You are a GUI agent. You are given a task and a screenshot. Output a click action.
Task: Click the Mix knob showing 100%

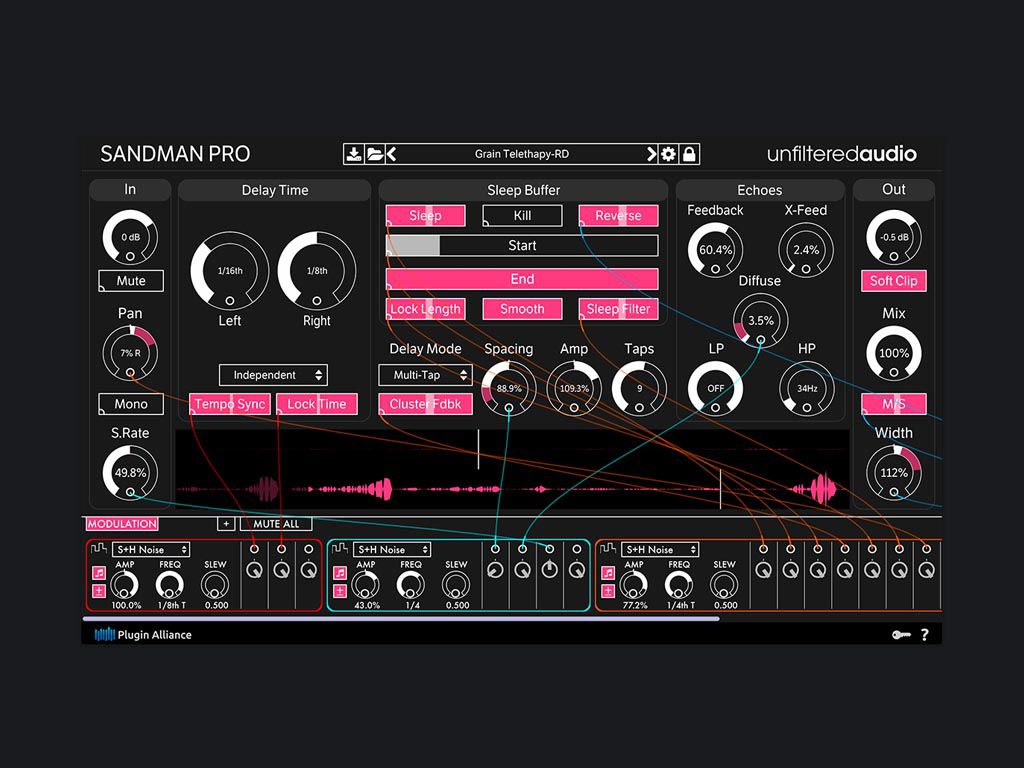coord(893,353)
